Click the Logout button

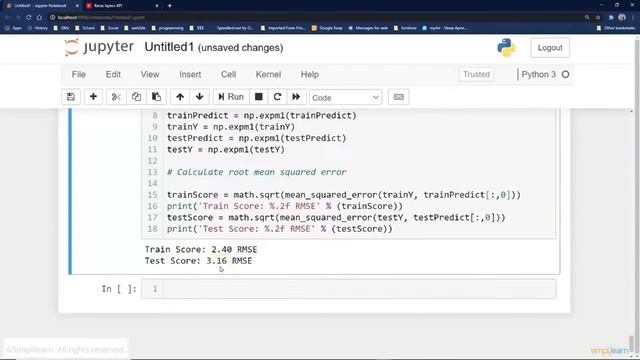click(x=550, y=48)
